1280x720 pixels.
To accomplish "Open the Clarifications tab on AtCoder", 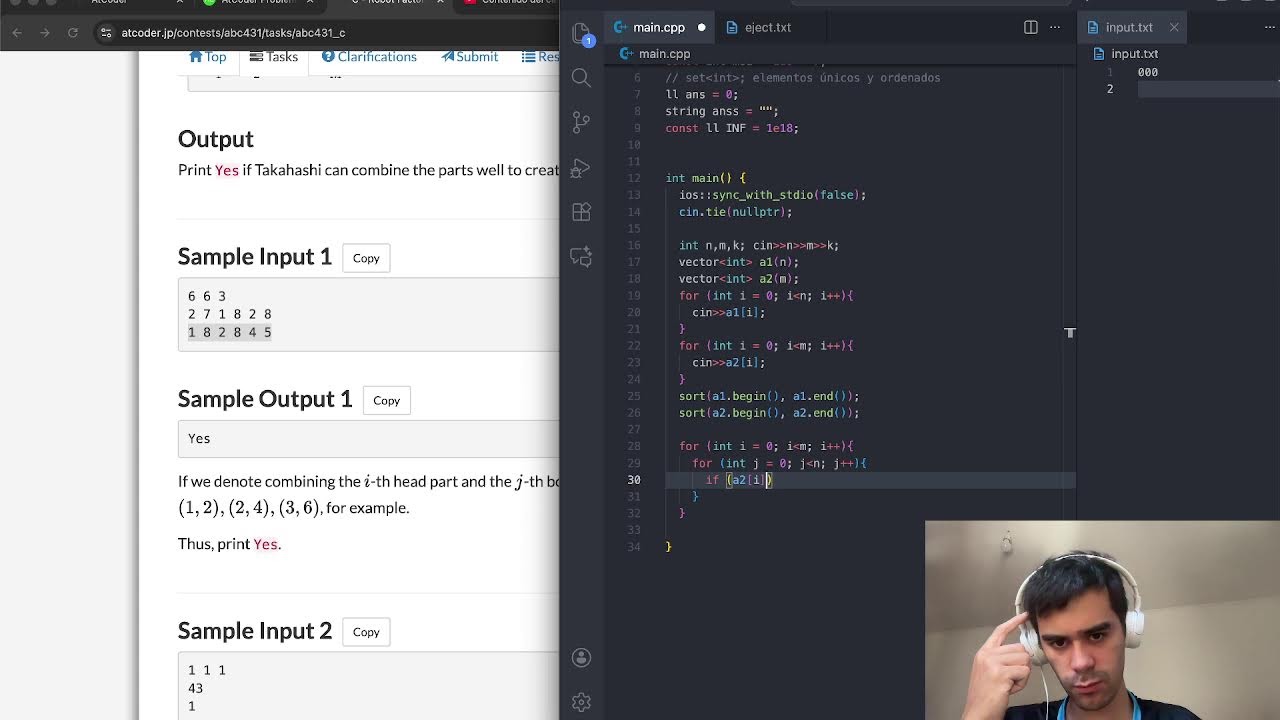I will point(369,57).
